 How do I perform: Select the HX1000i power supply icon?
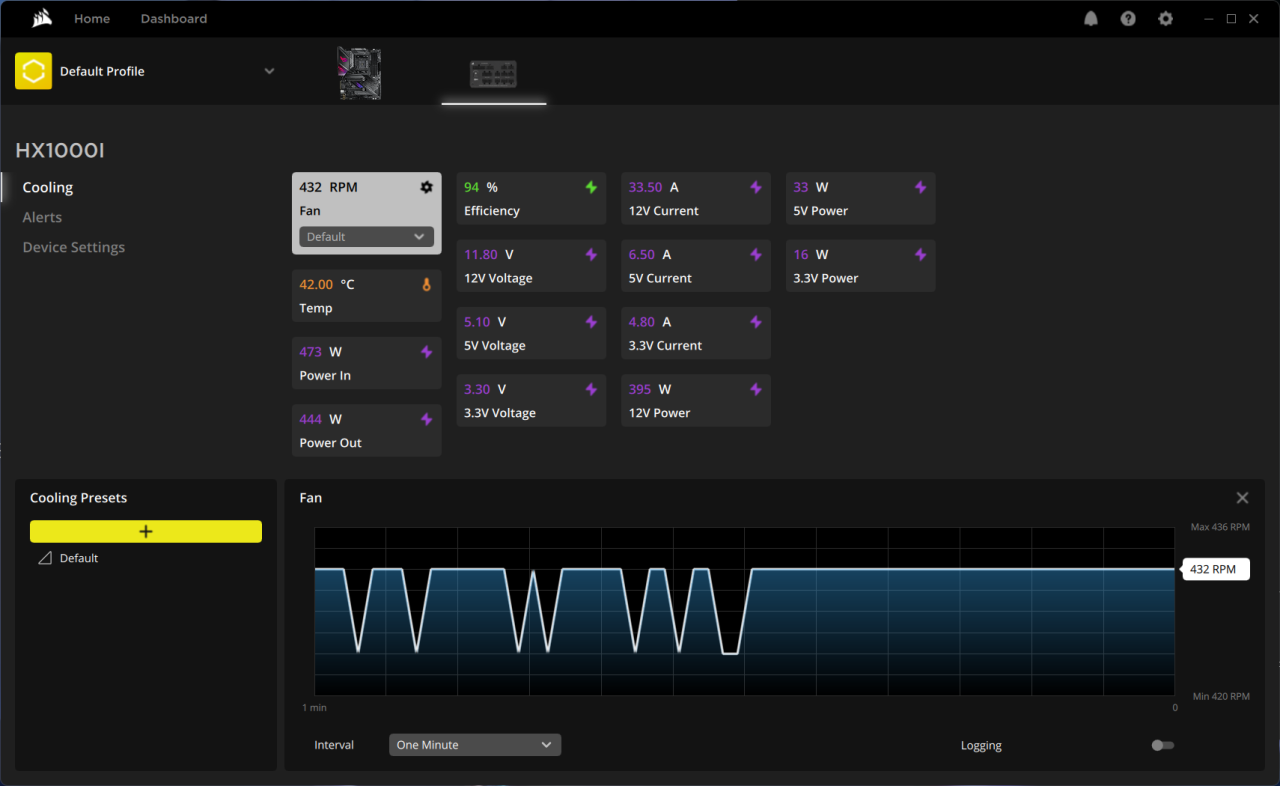493,73
